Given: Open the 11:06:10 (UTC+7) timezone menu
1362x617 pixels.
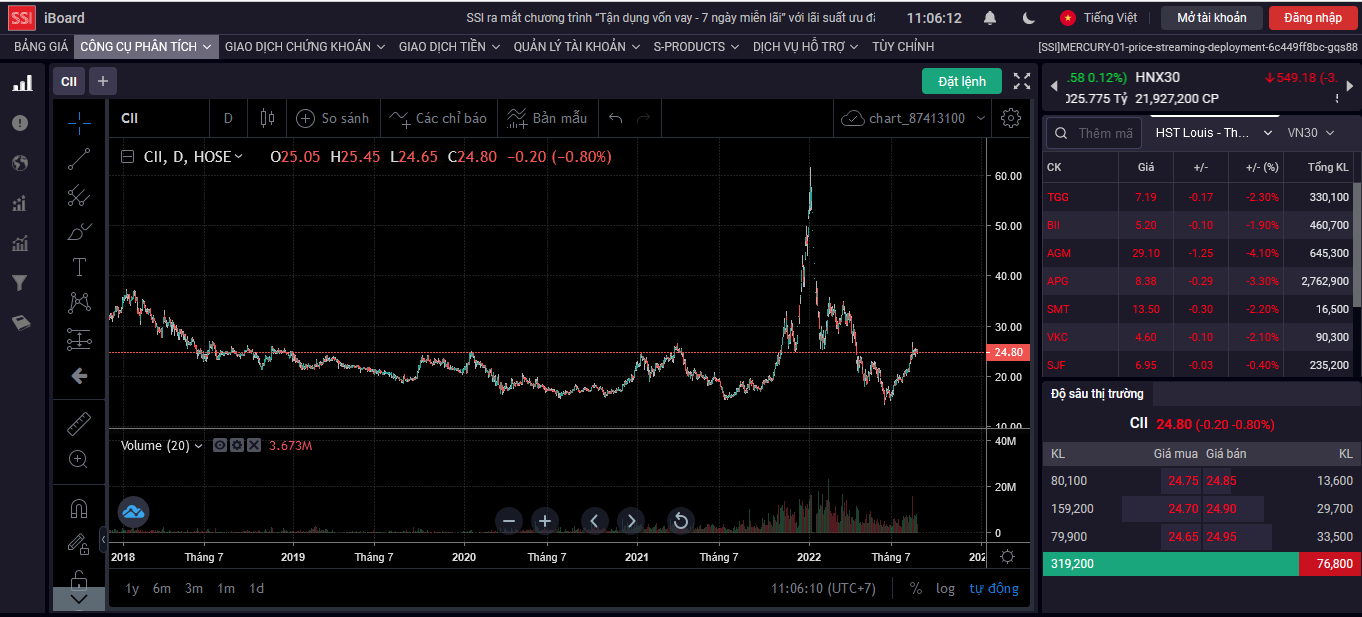Looking at the screenshot, I should point(823,588).
